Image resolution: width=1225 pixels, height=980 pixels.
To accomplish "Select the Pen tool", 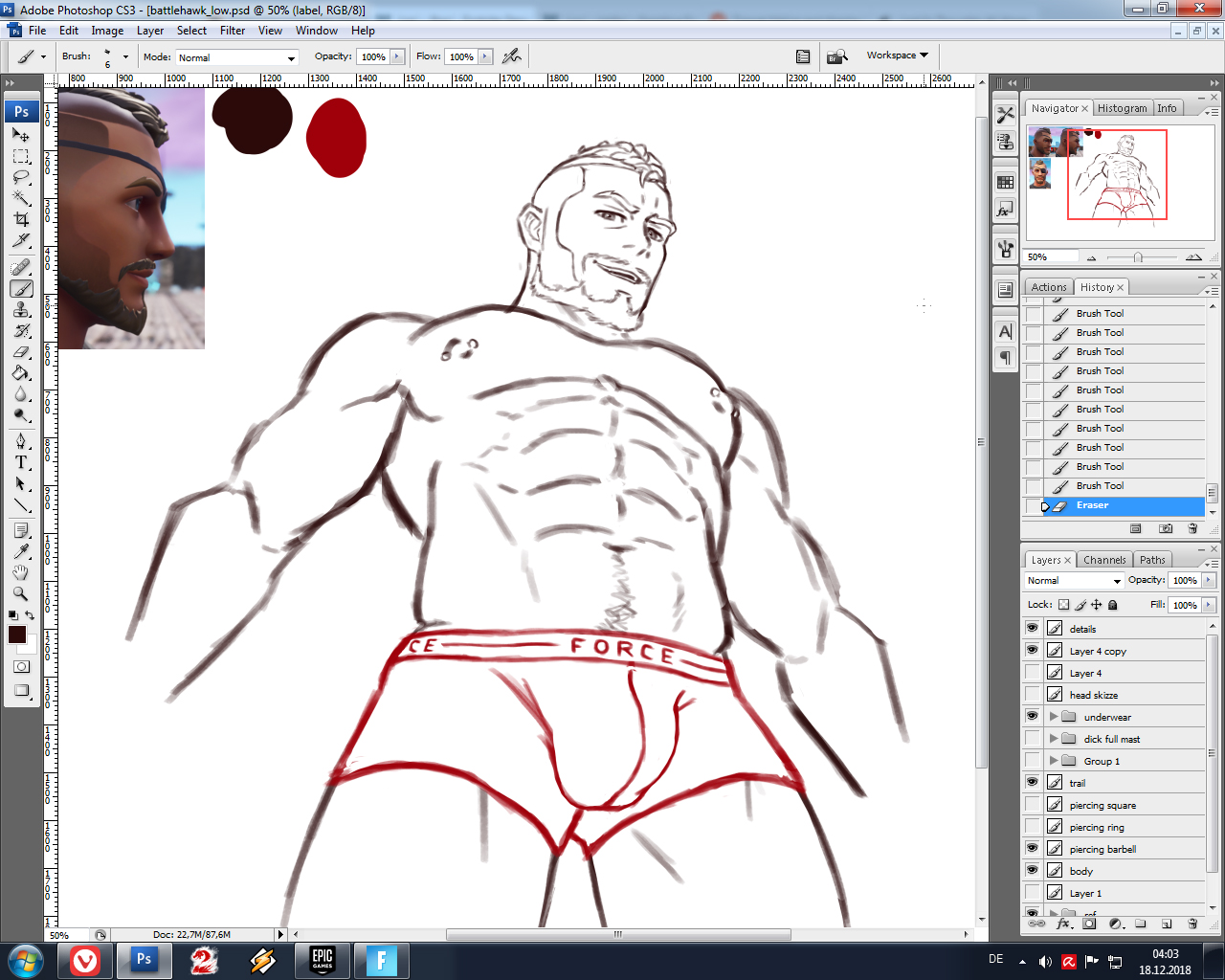I will pos(21,441).
